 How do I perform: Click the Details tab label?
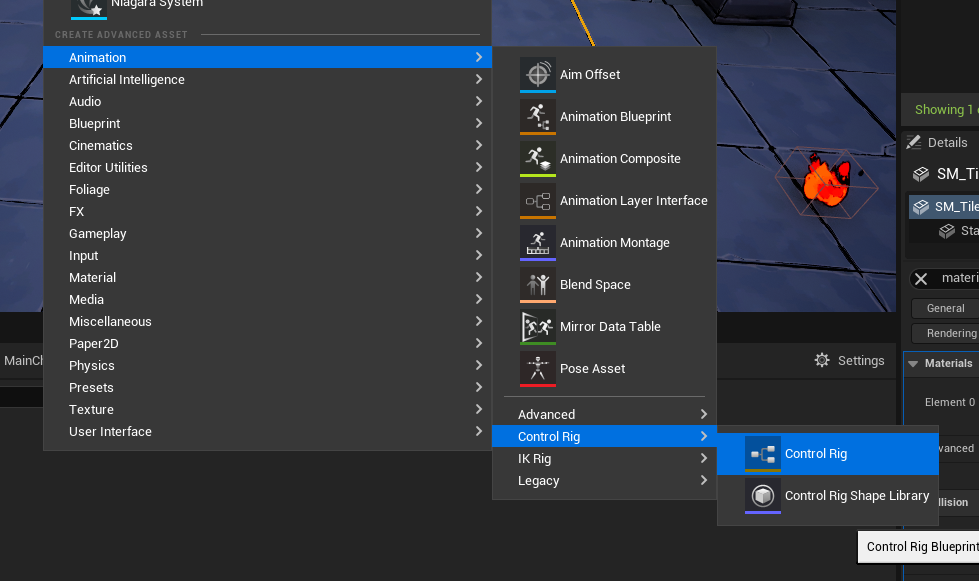947,142
